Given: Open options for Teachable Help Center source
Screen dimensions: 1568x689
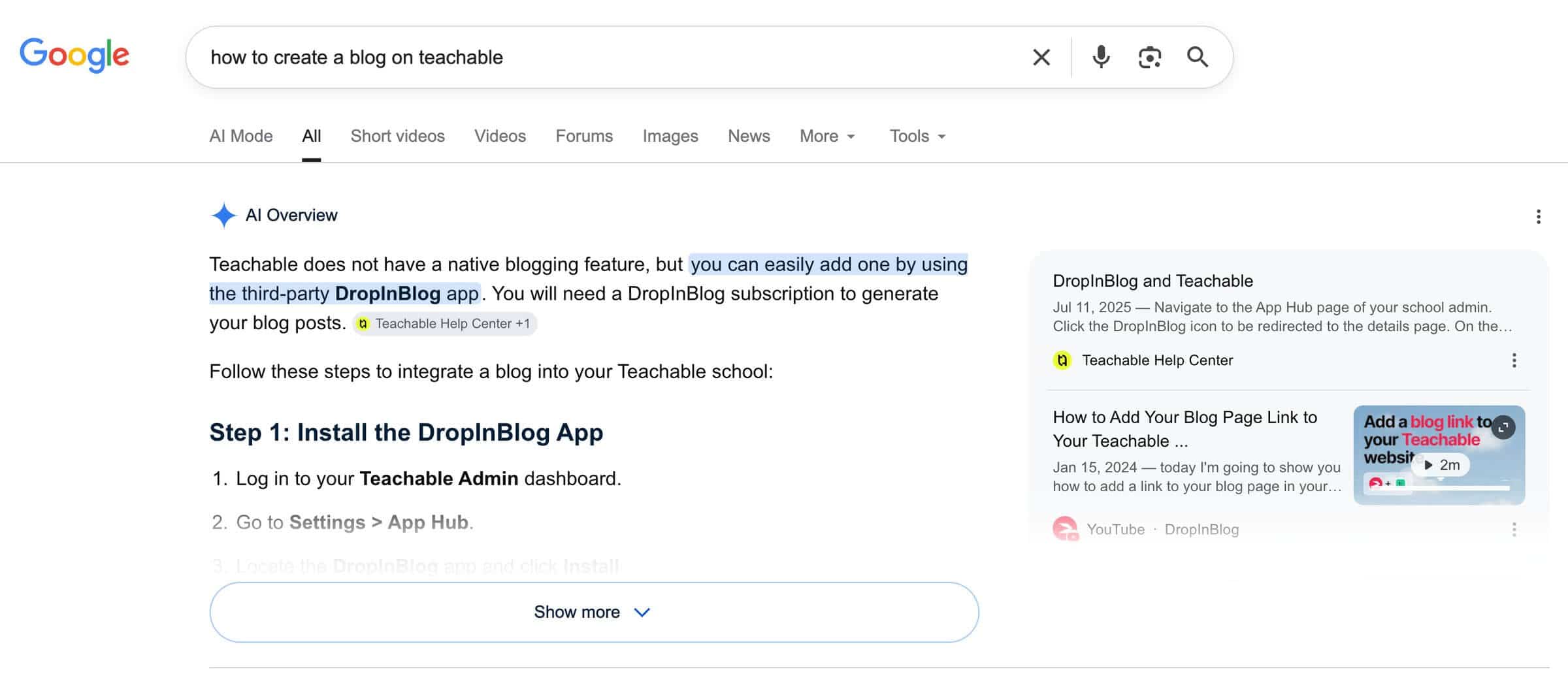Looking at the screenshot, I should (x=1514, y=361).
